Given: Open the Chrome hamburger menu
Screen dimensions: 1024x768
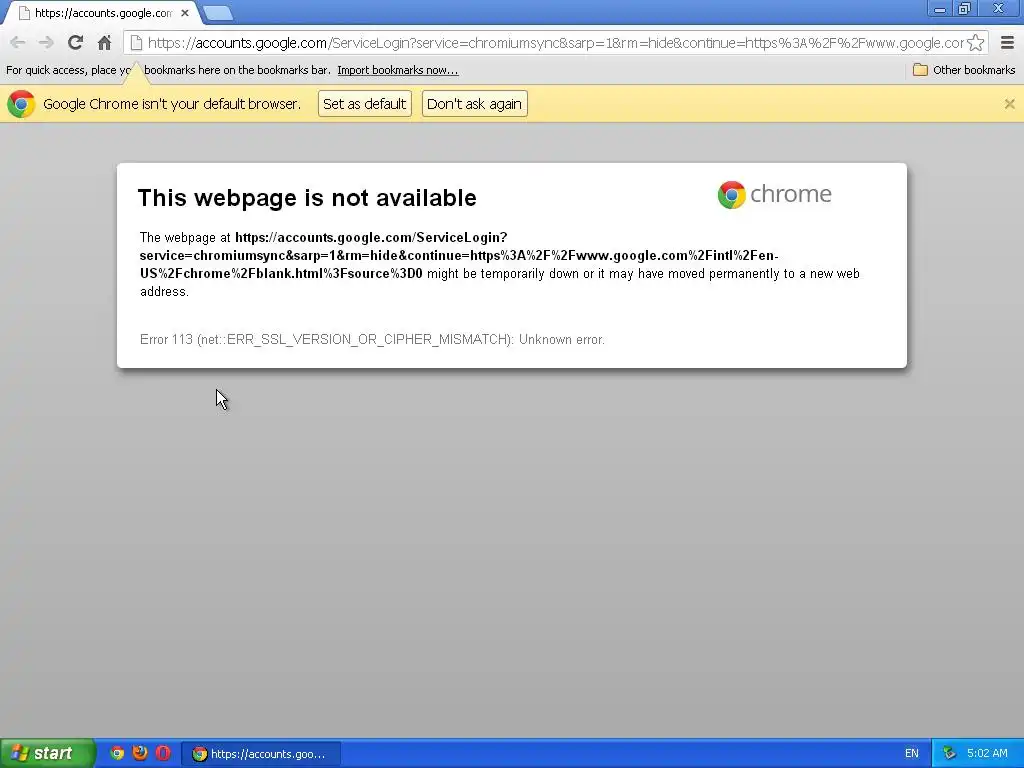Looking at the screenshot, I should point(1008,43).
